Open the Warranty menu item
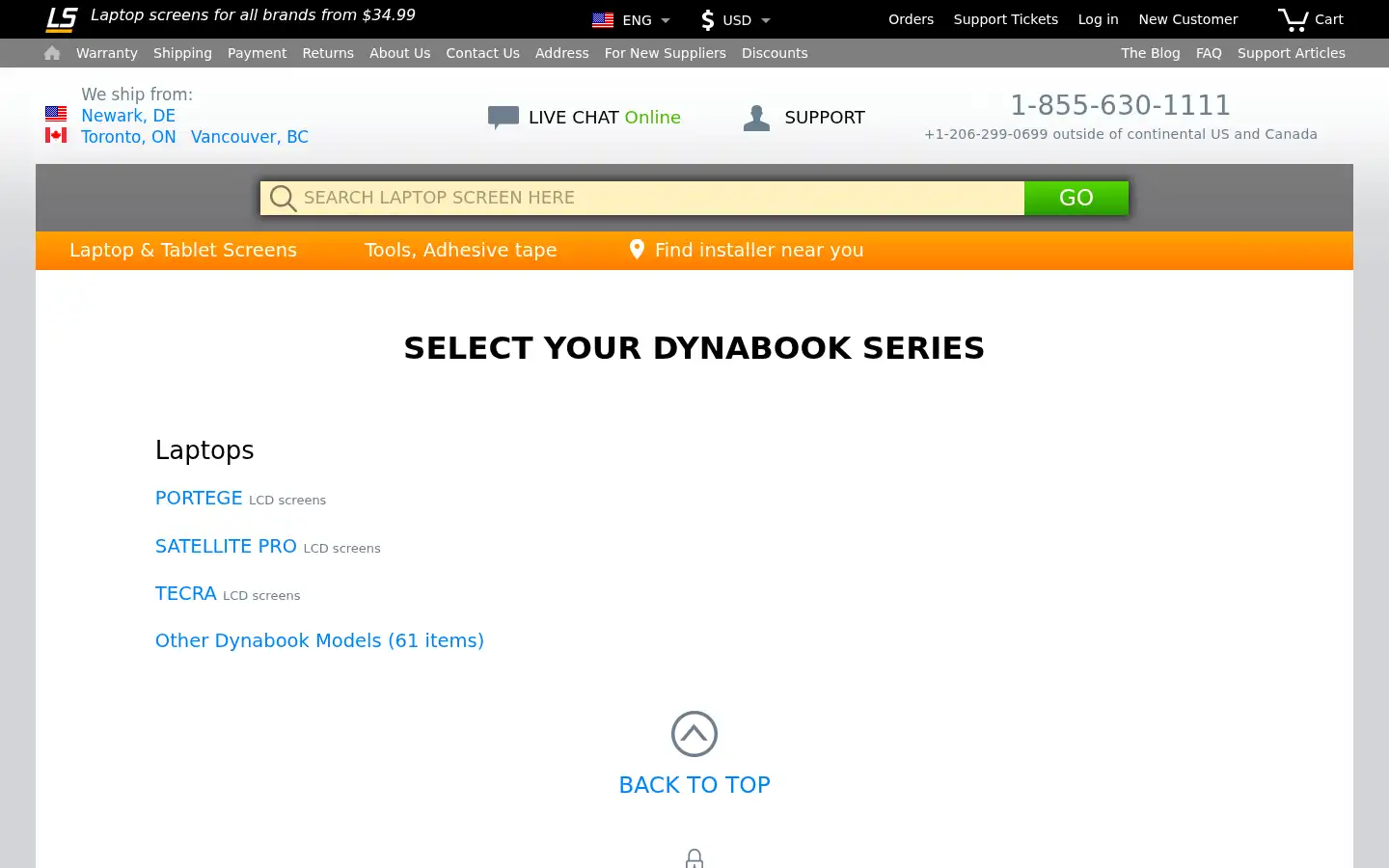 click(107, 53)
